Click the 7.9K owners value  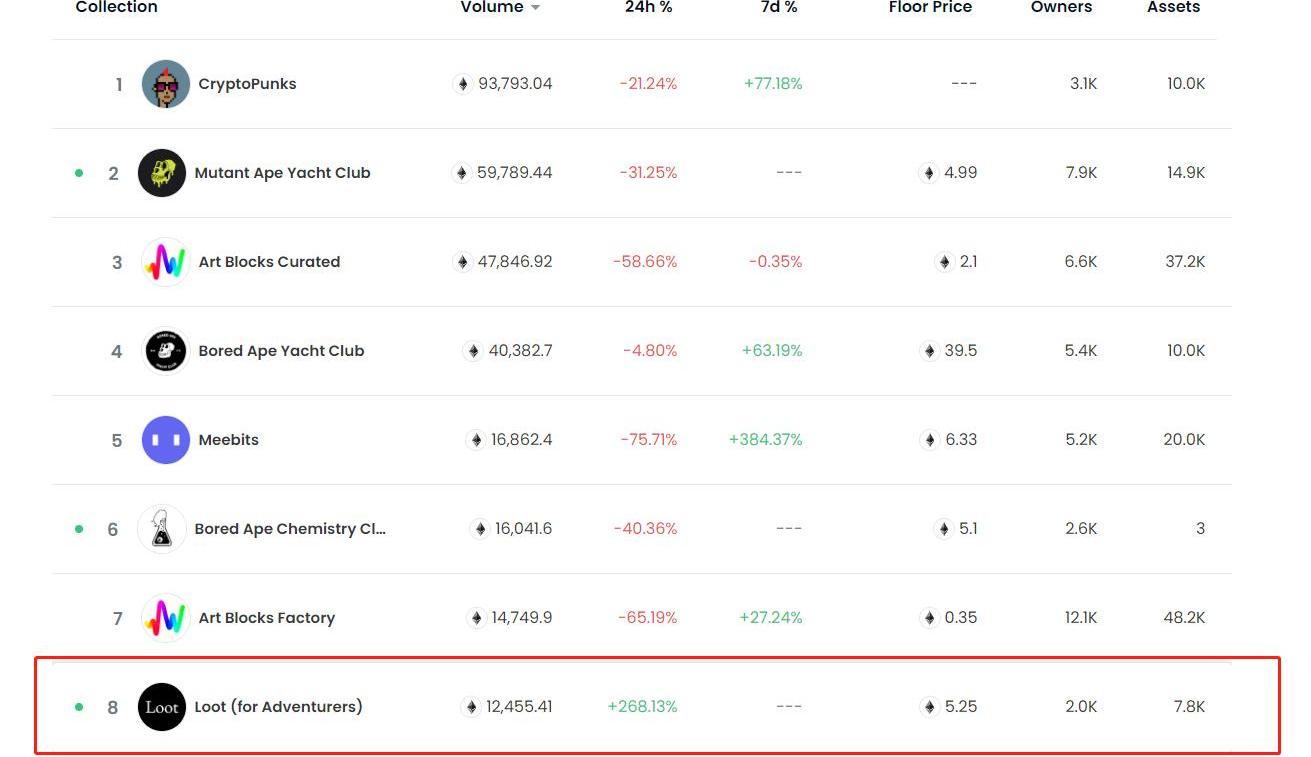tap(1081, 173)
